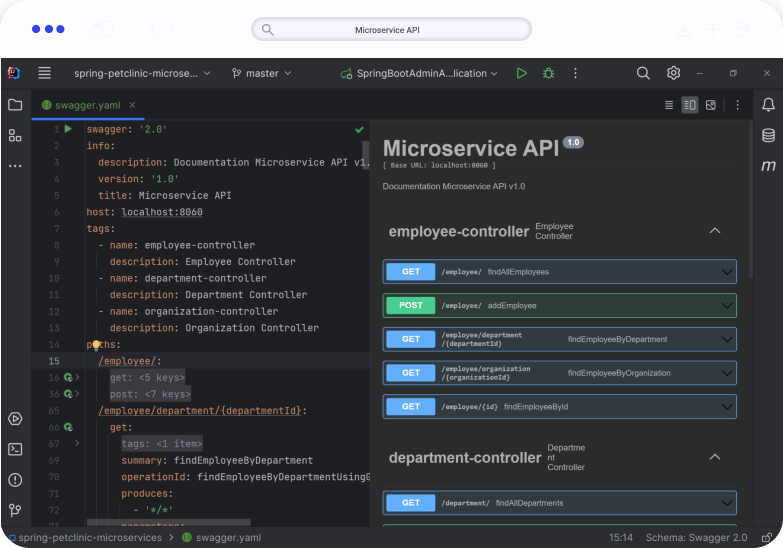This screenshot has height=548, width=783.
Task: Click the JetBrains IDE logo icon
Action: [x=14, y=73]
